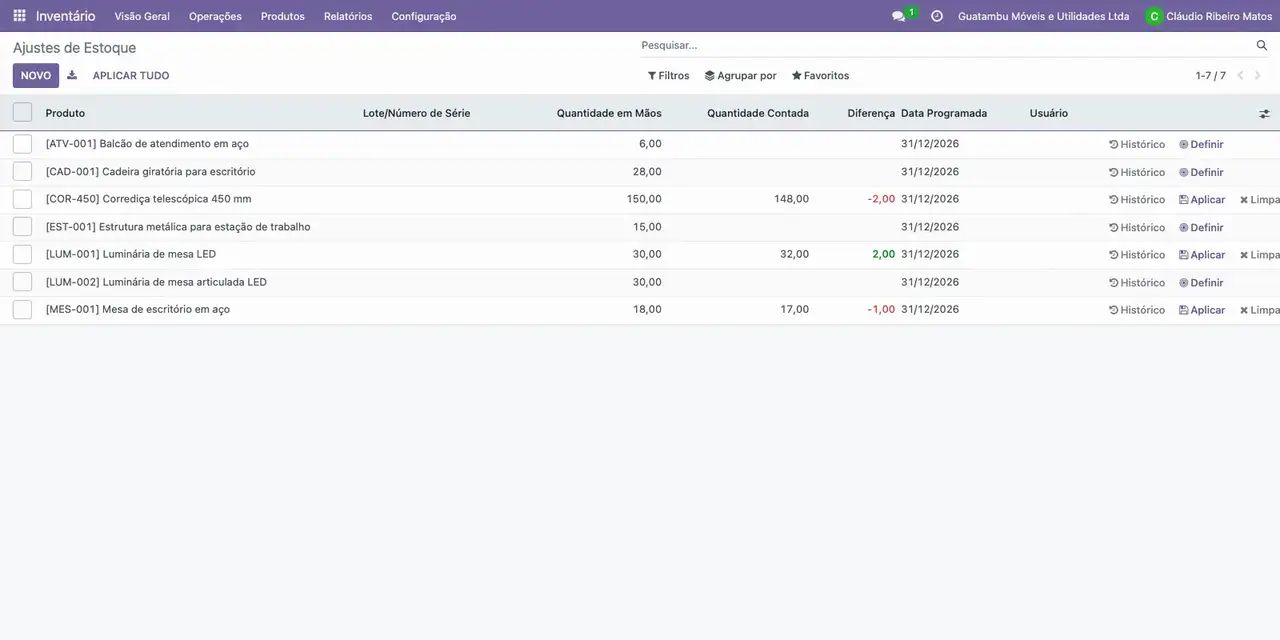Screen dimensions: 1280x640
Task: Click the NOVO button
Action: [36, 75]
